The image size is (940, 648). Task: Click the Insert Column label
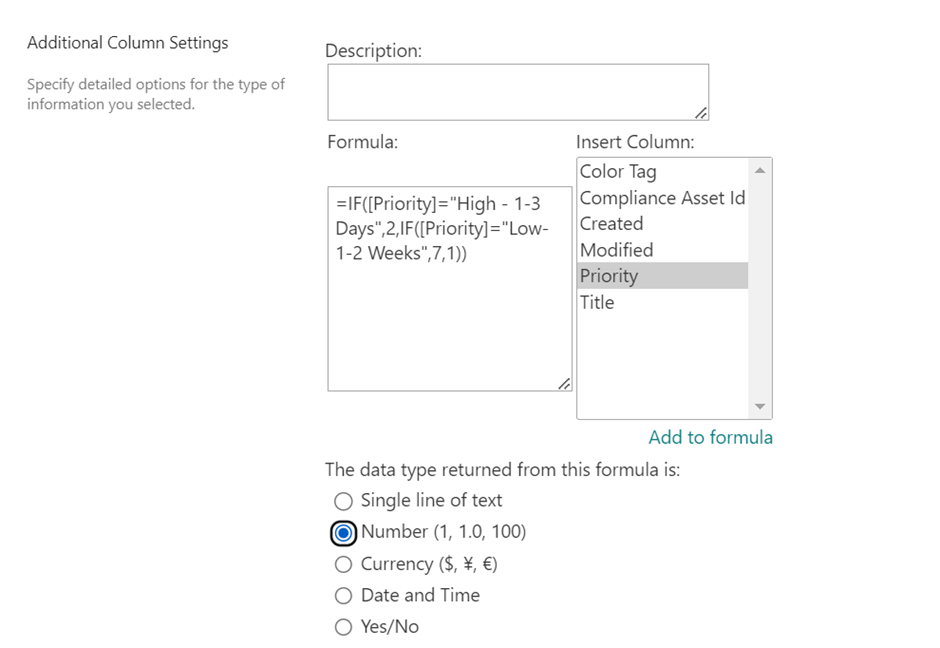pos(635,142)
